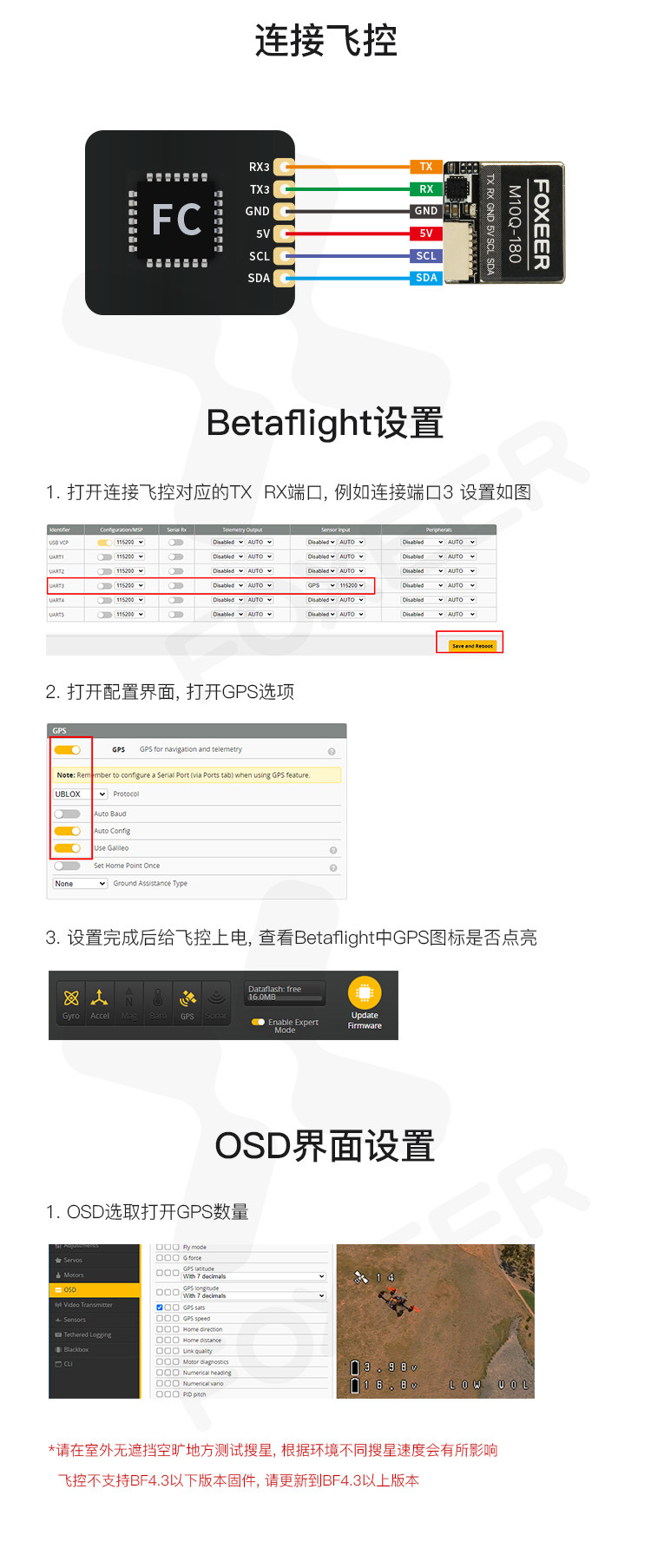This screenshot has height=1568, width=651.
Task: Click the Baro sensor icon
Action: click(158, 1003)
